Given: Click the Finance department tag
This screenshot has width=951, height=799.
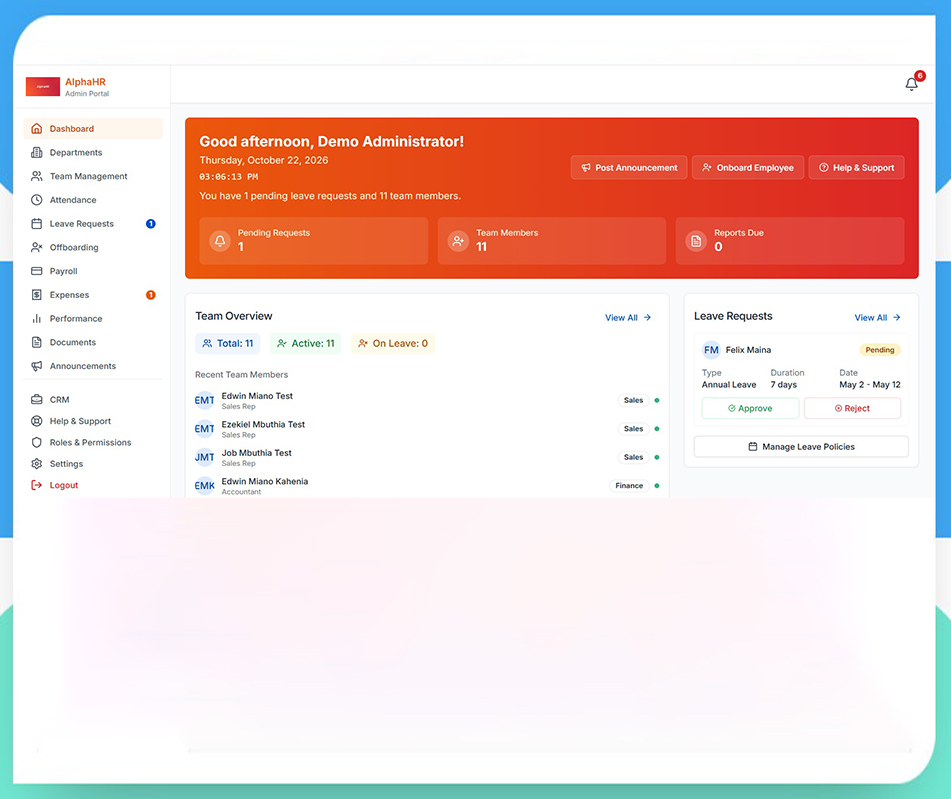Looking at the screenshot, I should tap(629, 485).
